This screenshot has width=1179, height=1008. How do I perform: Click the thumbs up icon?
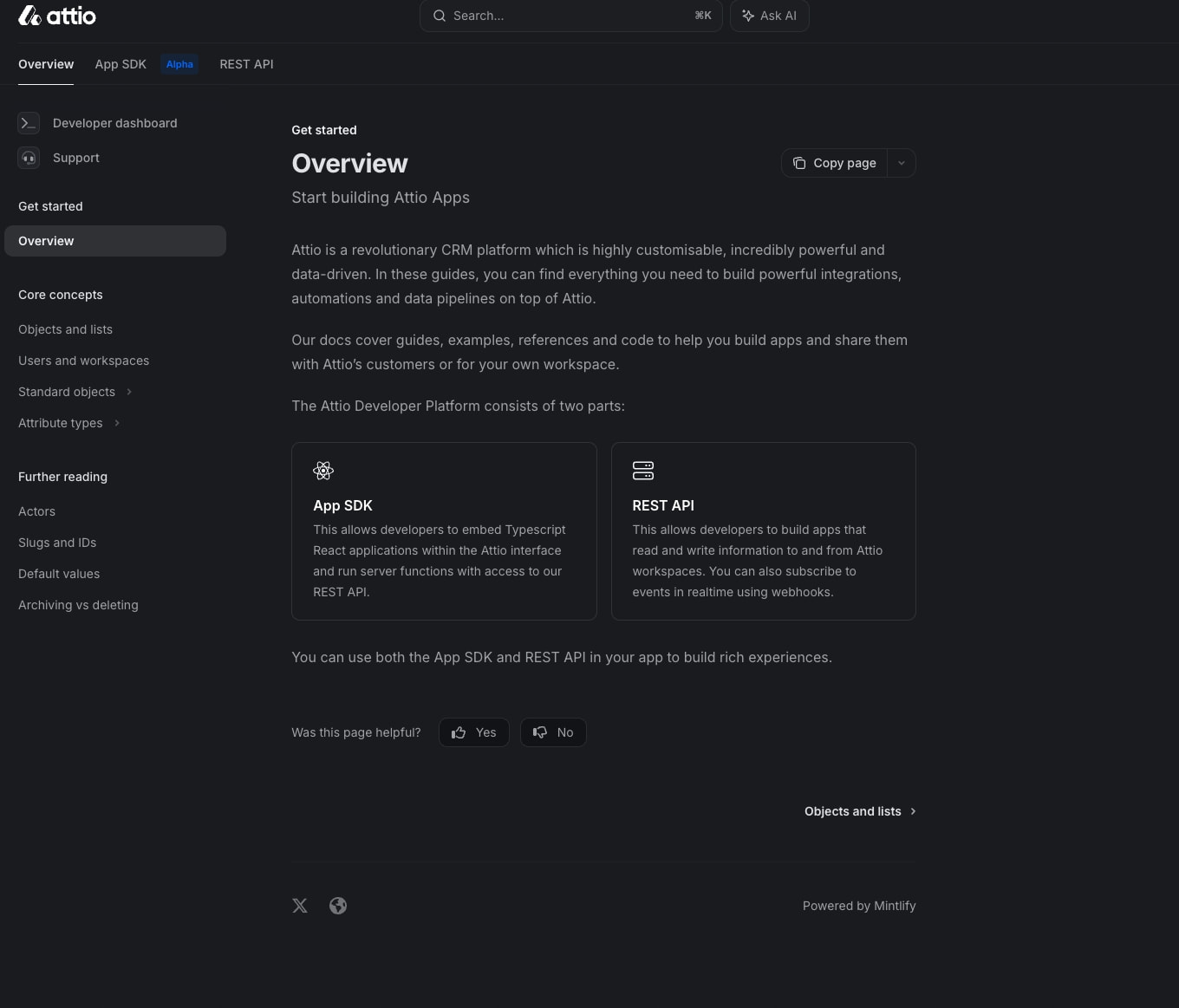pyautogui.click(x=459, y=732)
